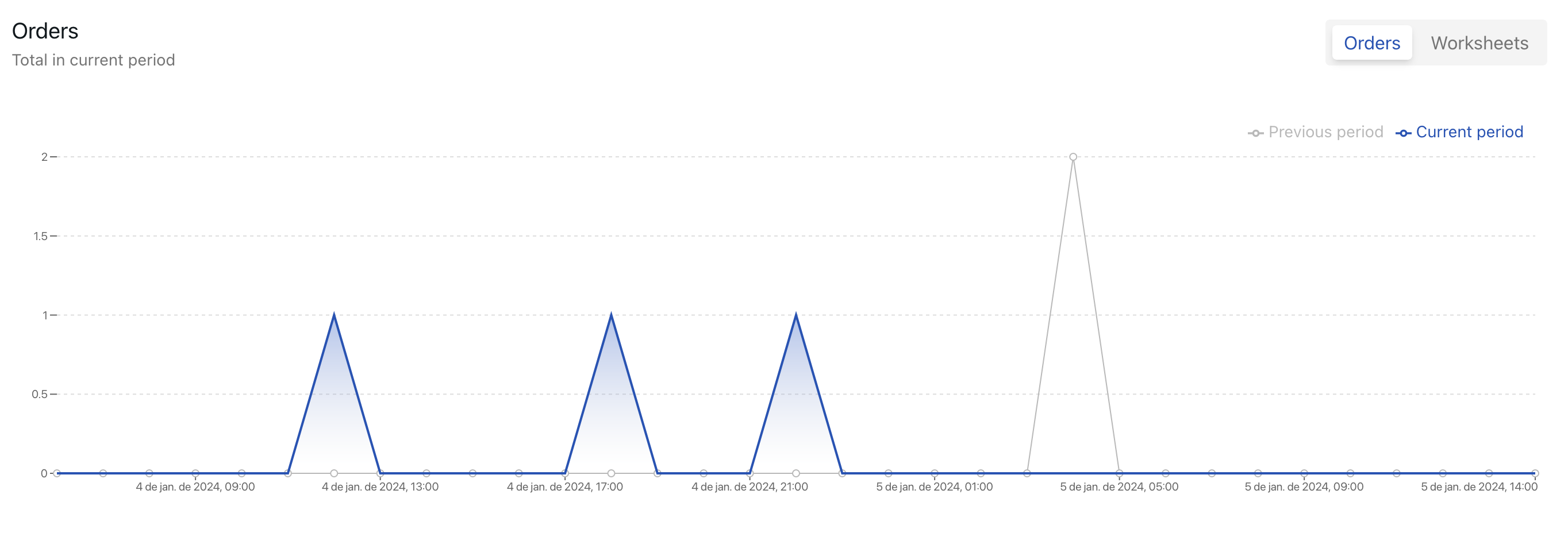Click the 'Total in current period' subtitle
The width and height of the screenshot is (1568, 548).
pos(93,60)
